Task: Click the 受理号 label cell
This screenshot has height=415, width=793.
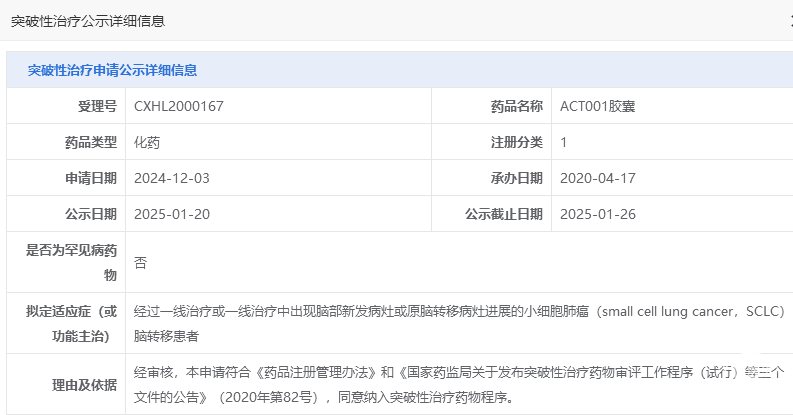Action: click(x=66, y=106)
